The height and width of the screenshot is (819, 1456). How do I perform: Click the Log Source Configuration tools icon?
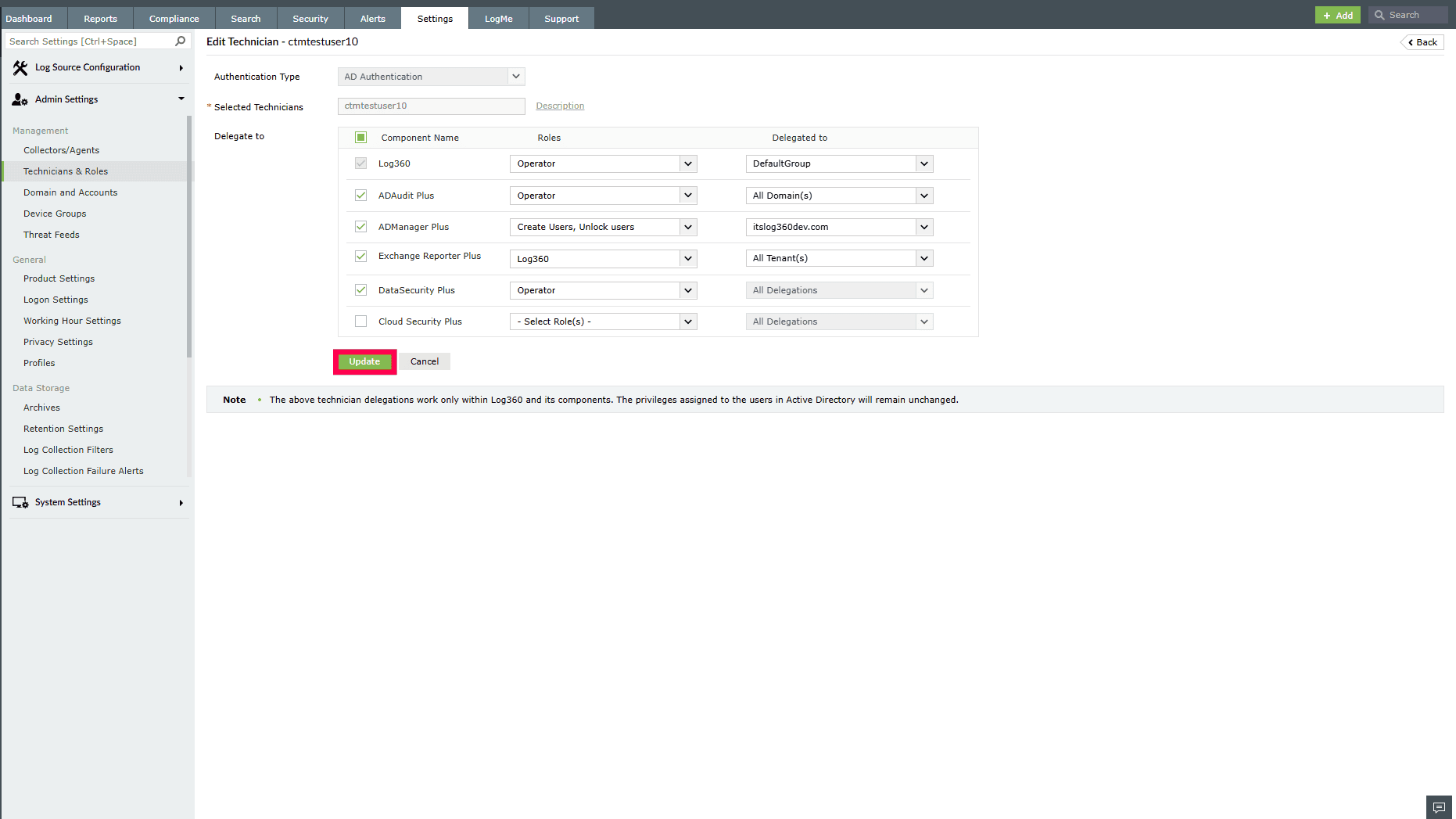(20, 68)
